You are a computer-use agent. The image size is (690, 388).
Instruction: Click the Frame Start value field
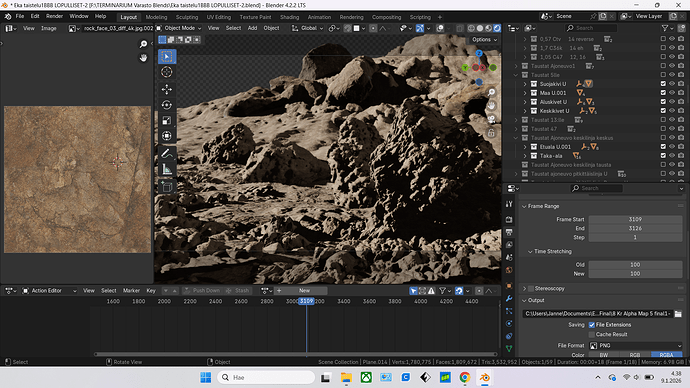tap(635, 219)
